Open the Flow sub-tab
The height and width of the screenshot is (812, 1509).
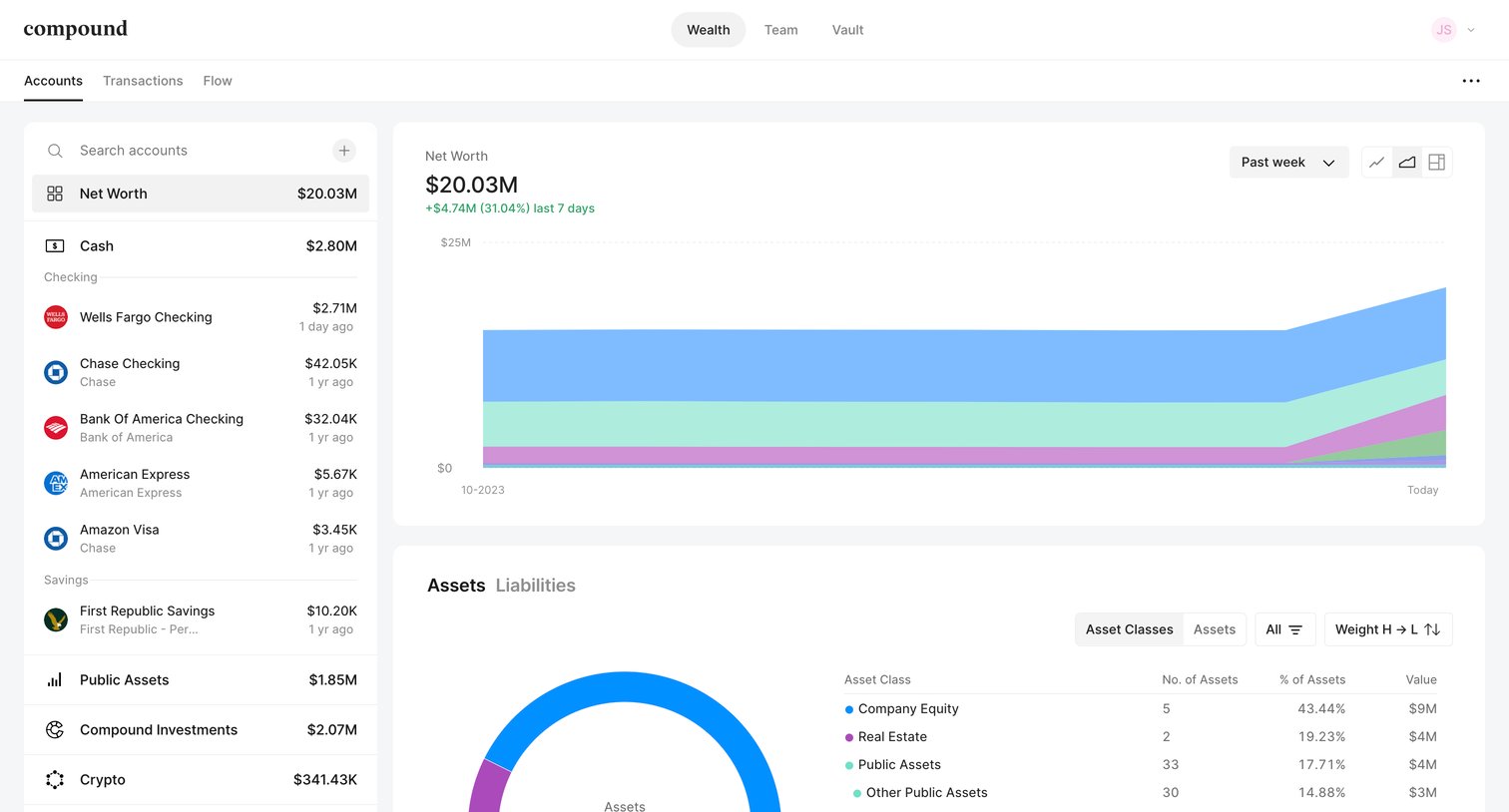tap(218, 81)
